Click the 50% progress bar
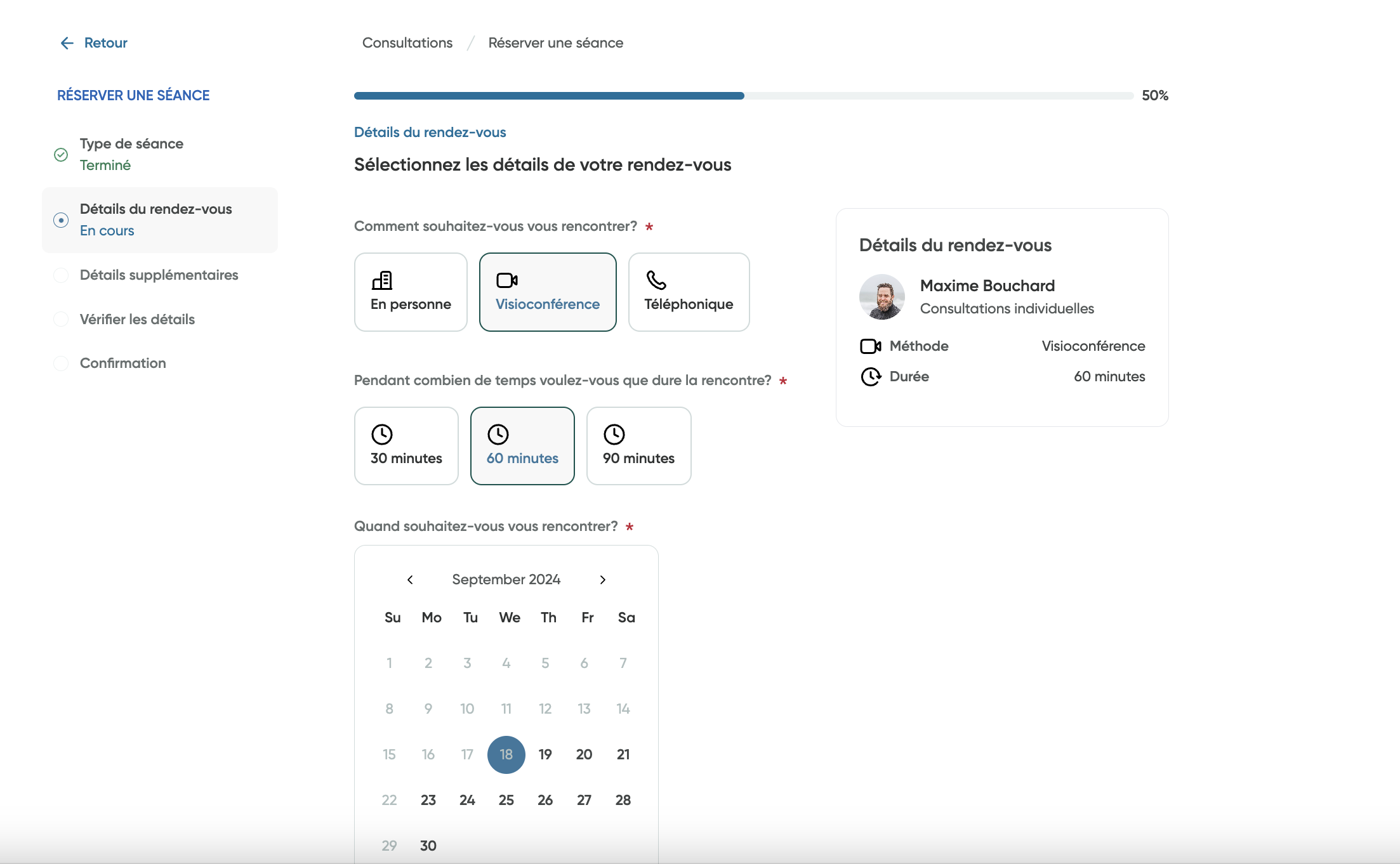Viewport: 1400px width, 864px height. [x=743, y=95]
